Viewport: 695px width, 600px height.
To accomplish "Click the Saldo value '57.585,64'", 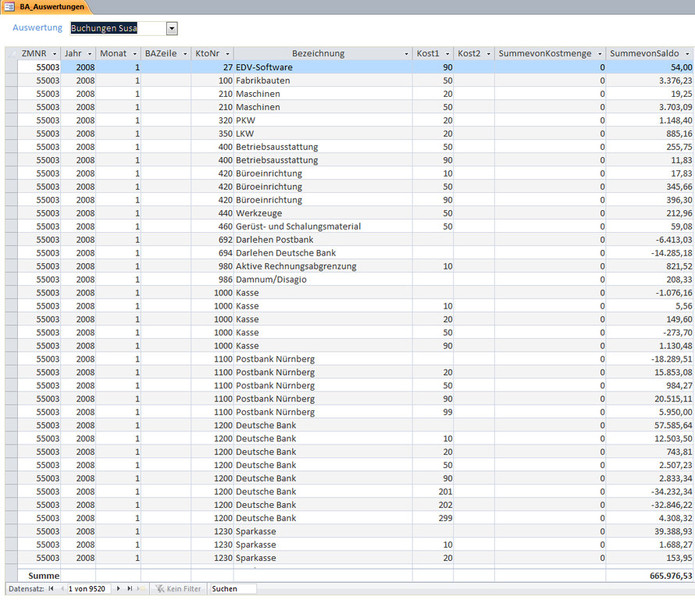I will [x=650, y=425].
